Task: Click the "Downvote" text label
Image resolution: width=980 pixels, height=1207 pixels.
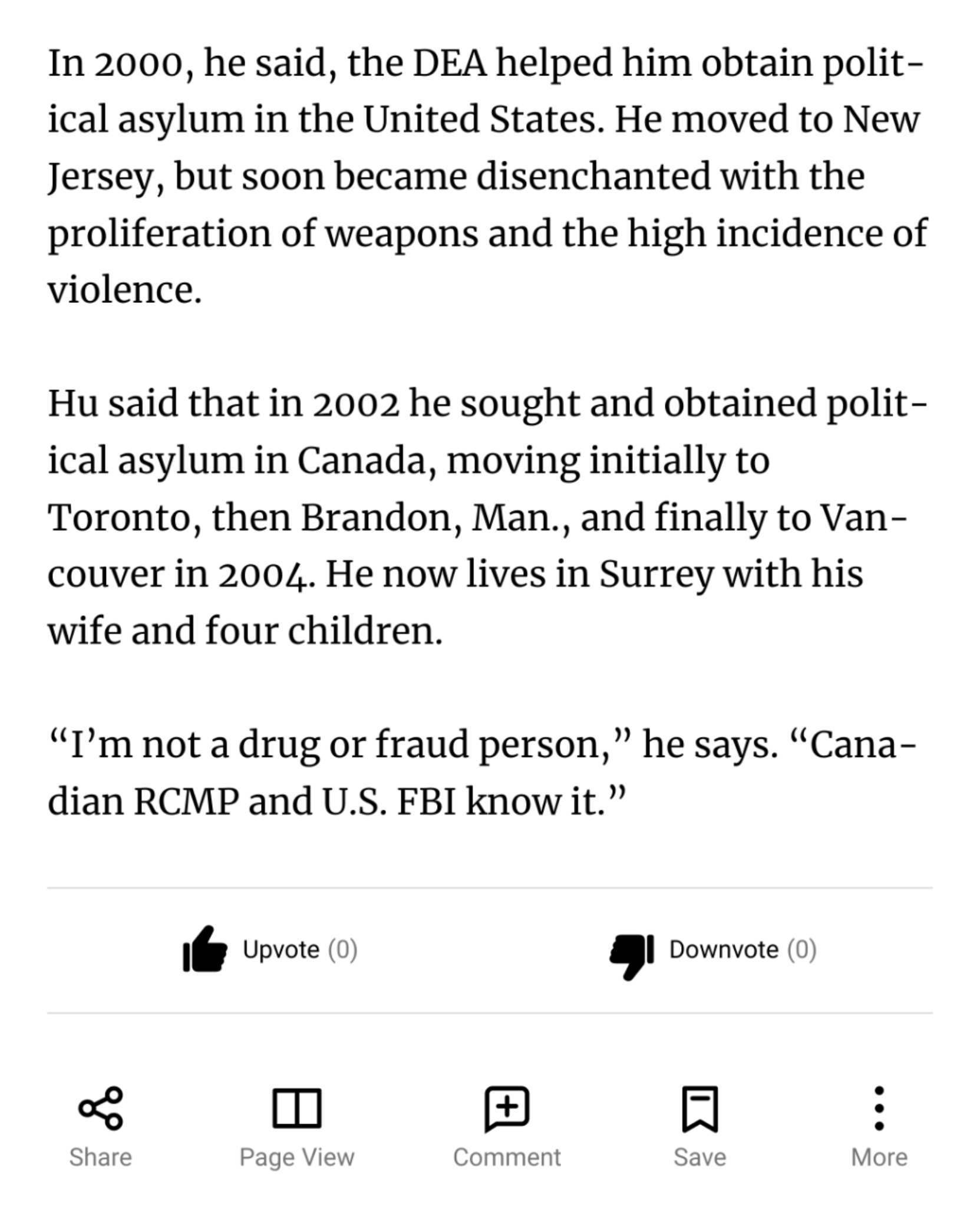Action: tap(724, 949)
